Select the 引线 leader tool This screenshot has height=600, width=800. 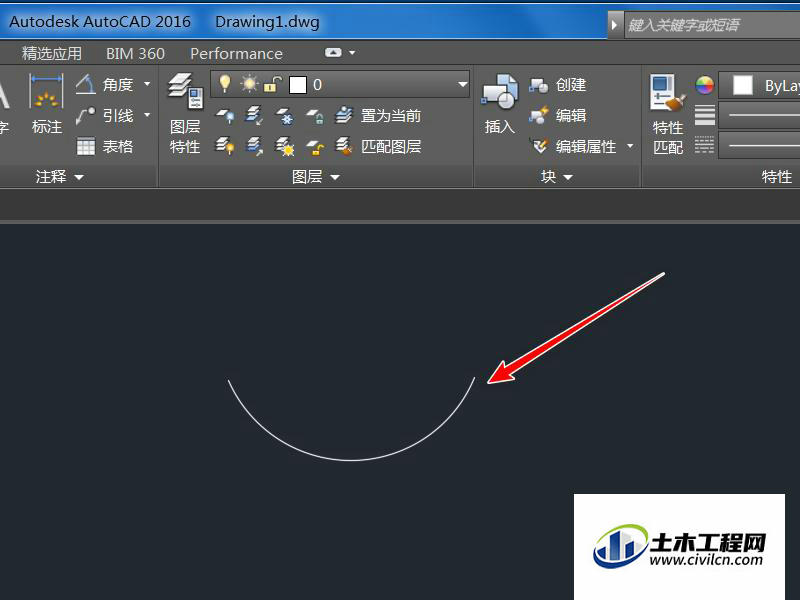[x=105, y=116]
